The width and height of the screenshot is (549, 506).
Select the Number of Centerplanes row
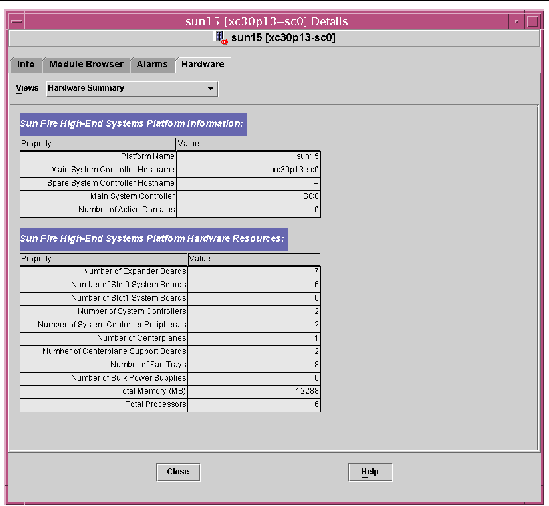pyautogui.click(x=170, y=338)
